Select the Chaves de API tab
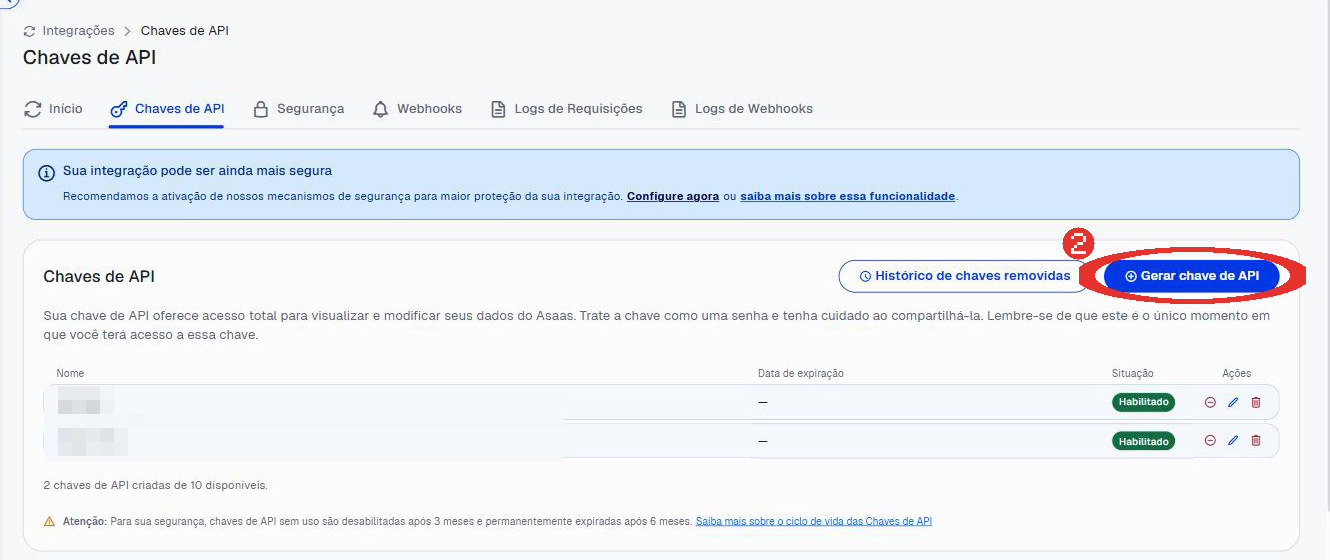1330x560 pixels. click(167, 109)
